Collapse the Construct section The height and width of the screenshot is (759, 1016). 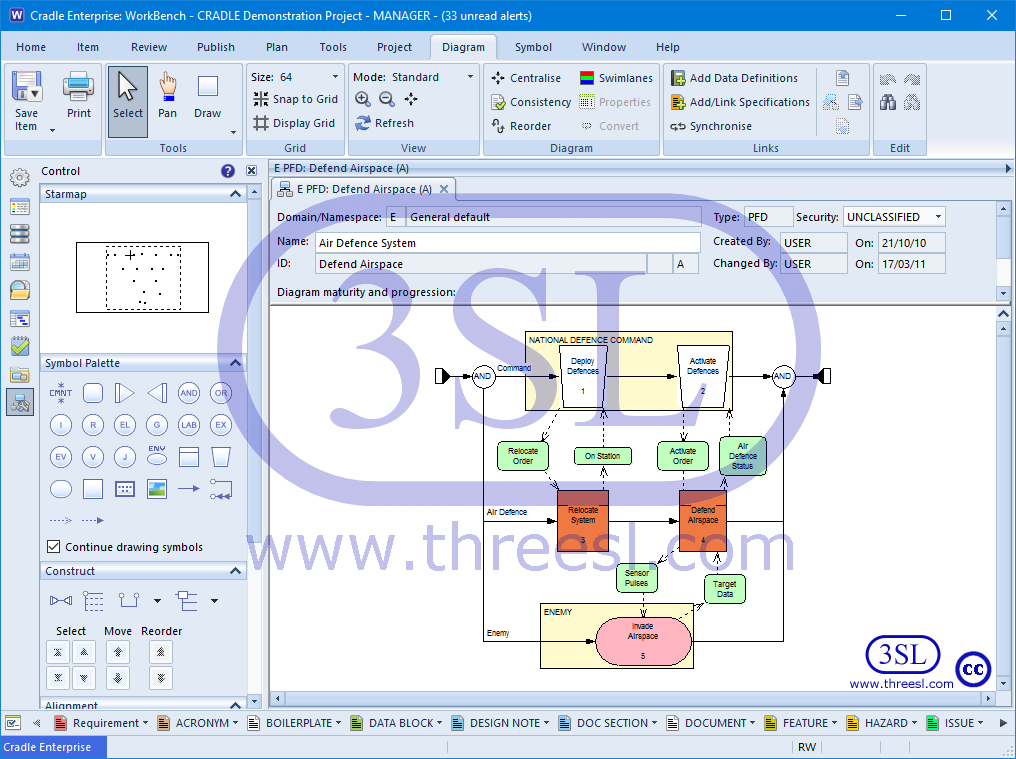[235, 571]
